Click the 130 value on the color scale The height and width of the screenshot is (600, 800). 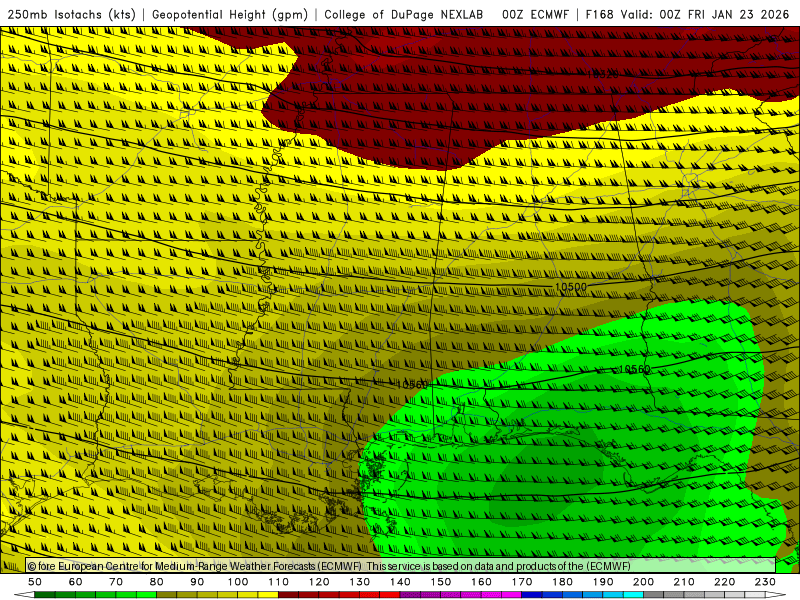pyautogui.click(x=360, y=582)
